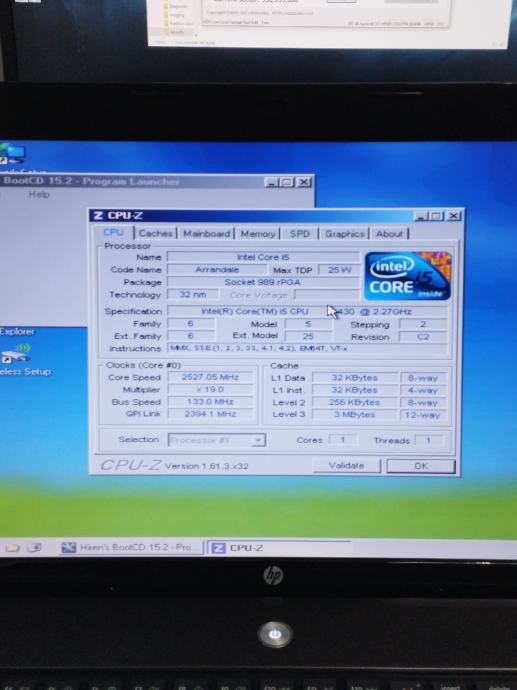The width and height of the screenshot is (517, 690).
Task: Select the CPU tab
Action: click(x=114, y=232)
